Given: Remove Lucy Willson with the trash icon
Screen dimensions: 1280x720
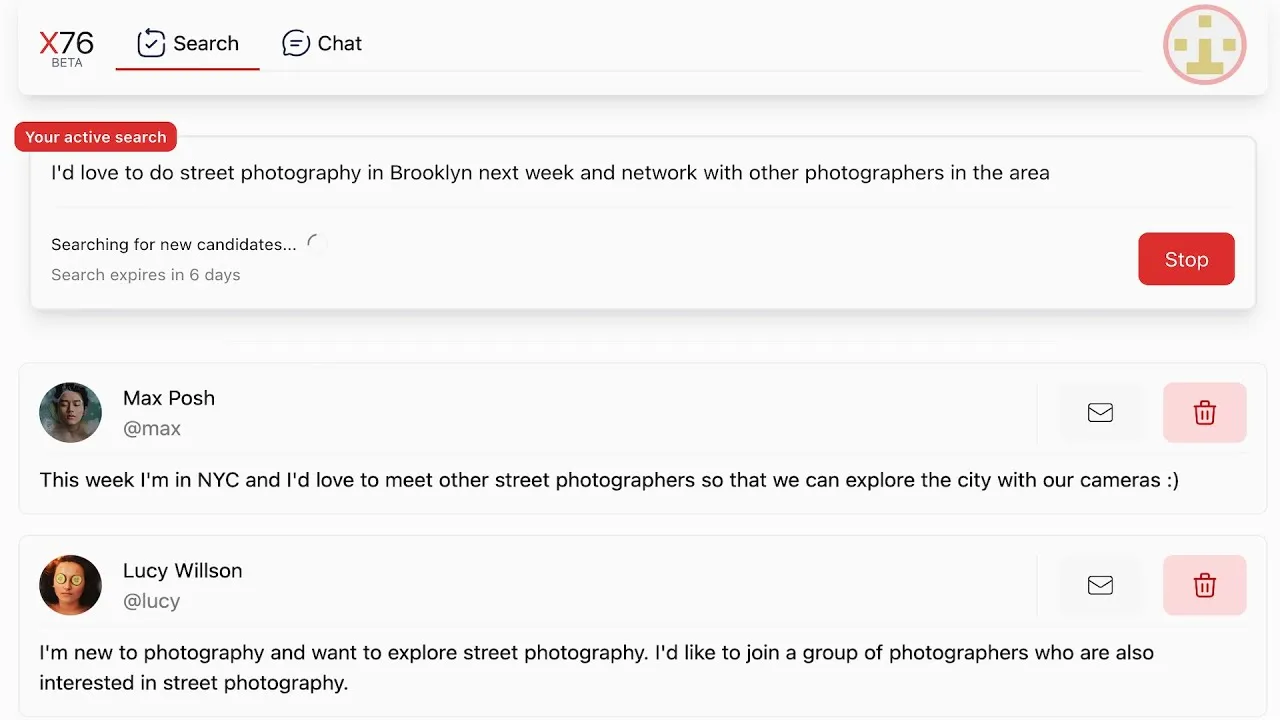Looking at the screenshot, I should [x=1204, y=585].
